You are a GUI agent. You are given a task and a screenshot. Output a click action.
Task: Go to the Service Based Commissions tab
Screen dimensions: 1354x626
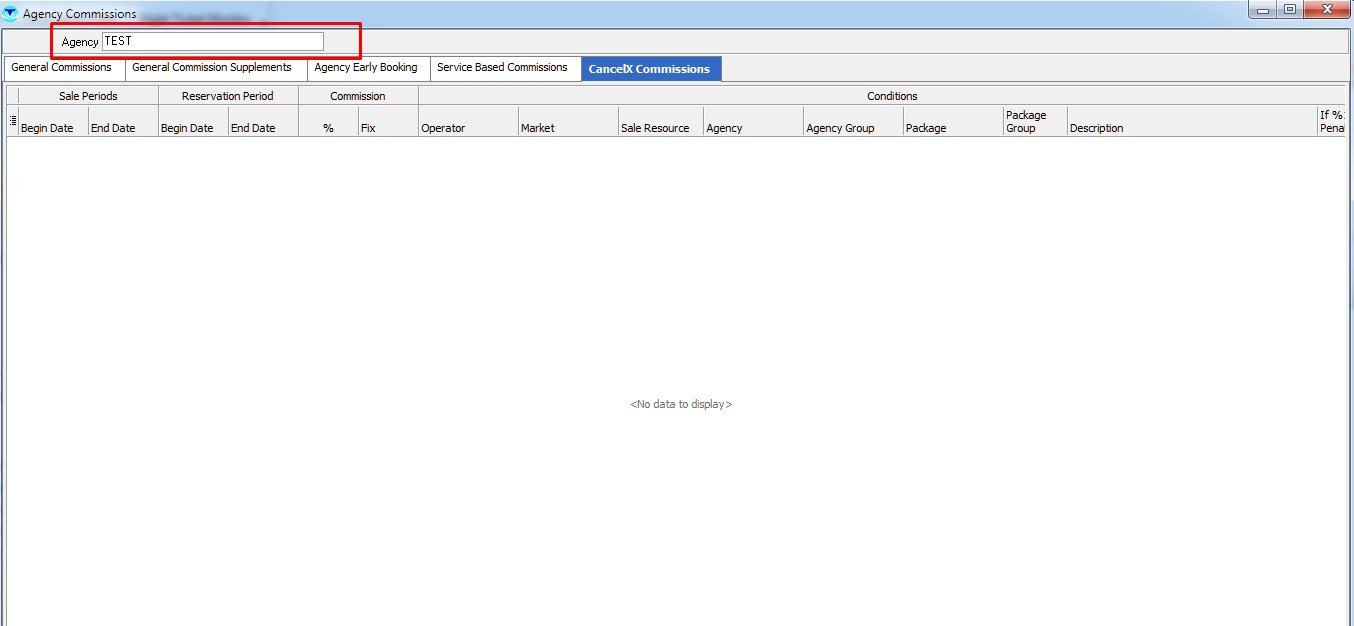502,68
